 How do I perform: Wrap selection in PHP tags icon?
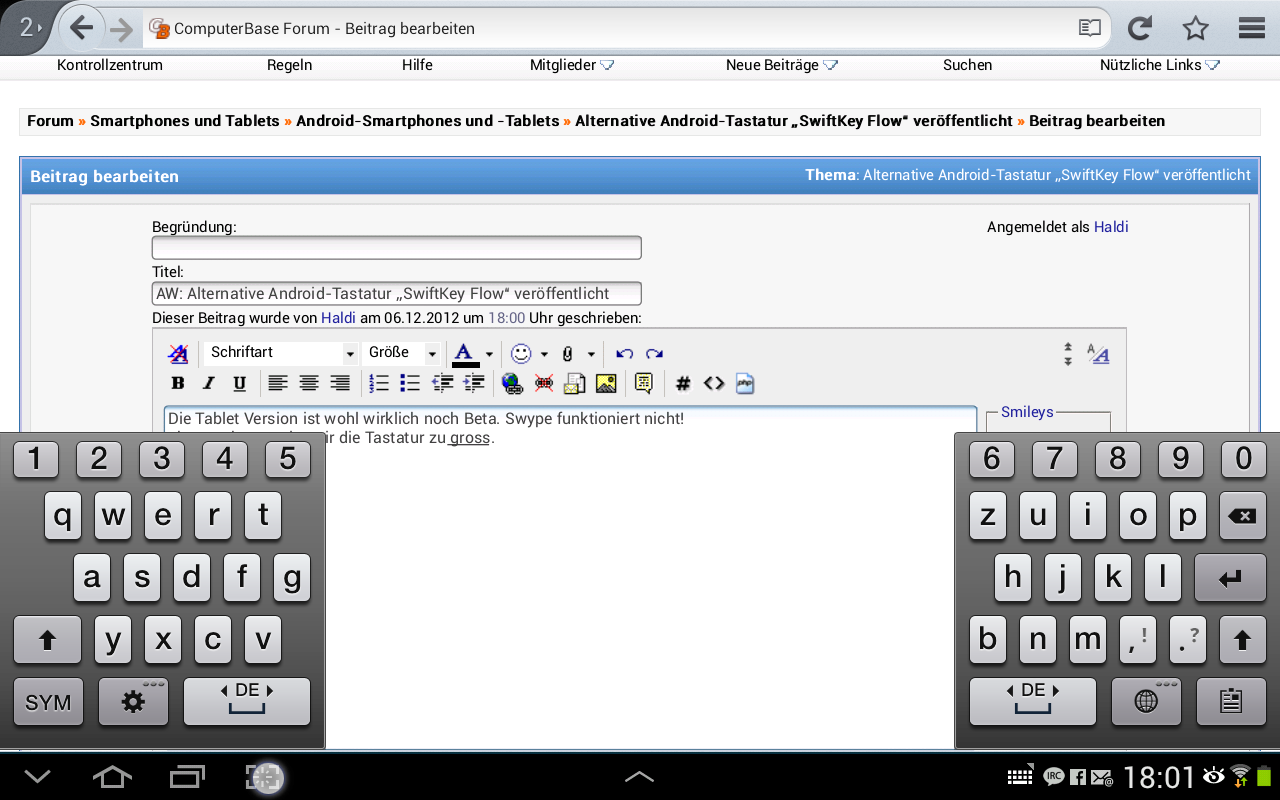[x=745, y=383]
